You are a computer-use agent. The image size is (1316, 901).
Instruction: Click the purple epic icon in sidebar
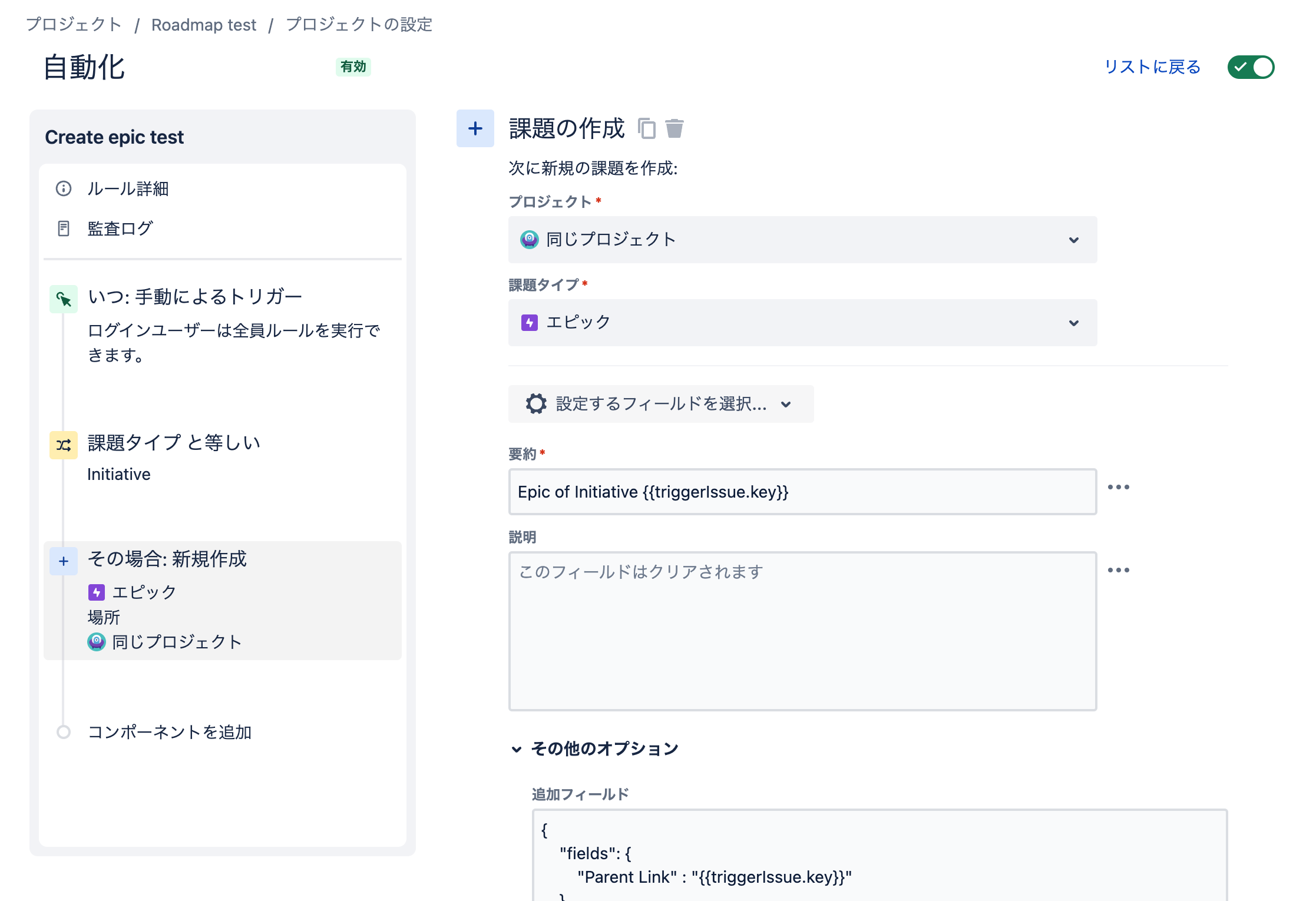97,592
